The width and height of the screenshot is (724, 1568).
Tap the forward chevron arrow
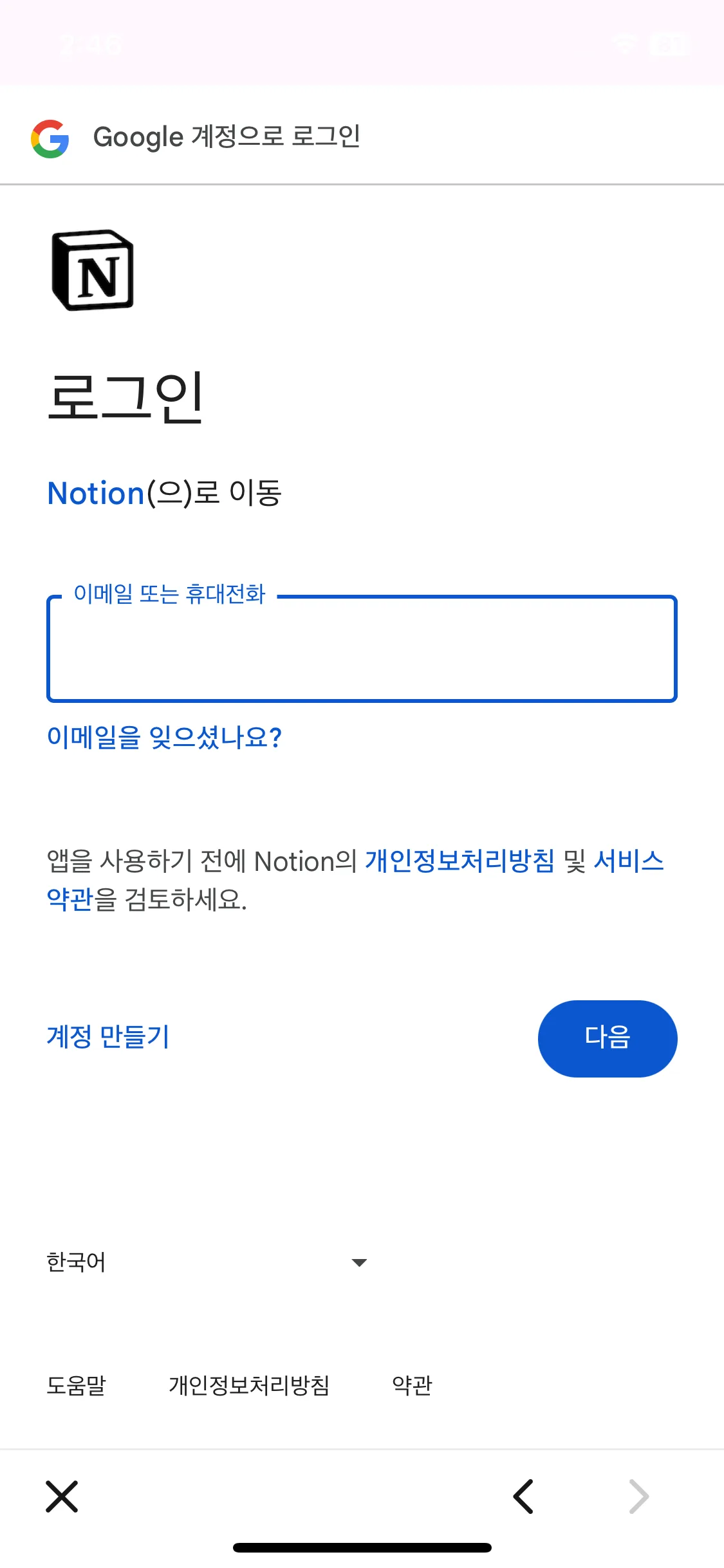[638, 1496]
